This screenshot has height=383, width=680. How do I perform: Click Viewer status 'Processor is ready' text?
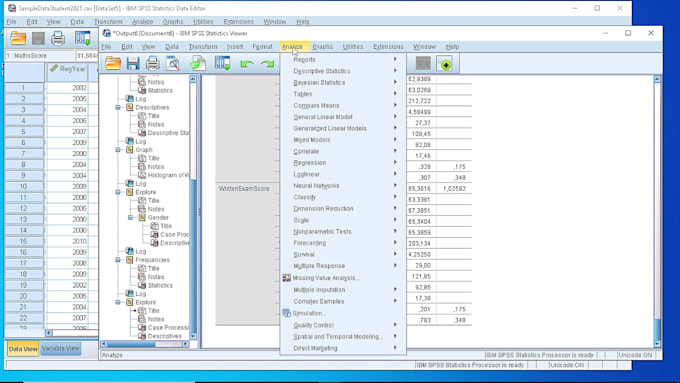[540, 355]
